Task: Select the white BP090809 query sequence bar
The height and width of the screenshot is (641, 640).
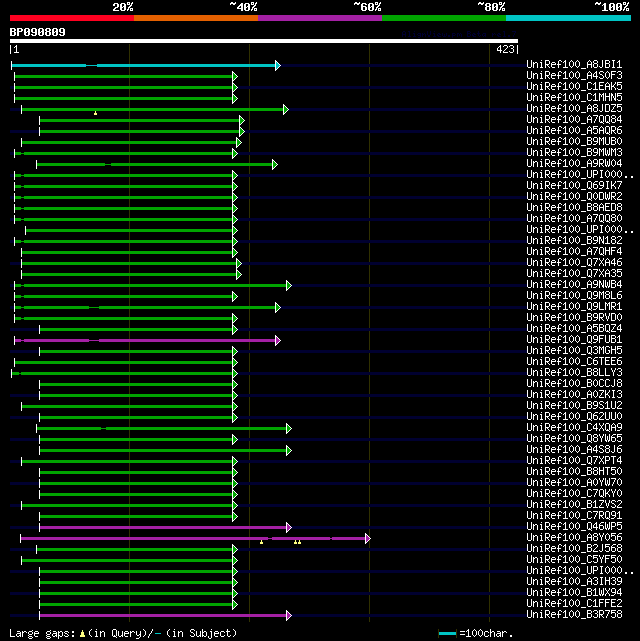Action: (x=264, y=41)
